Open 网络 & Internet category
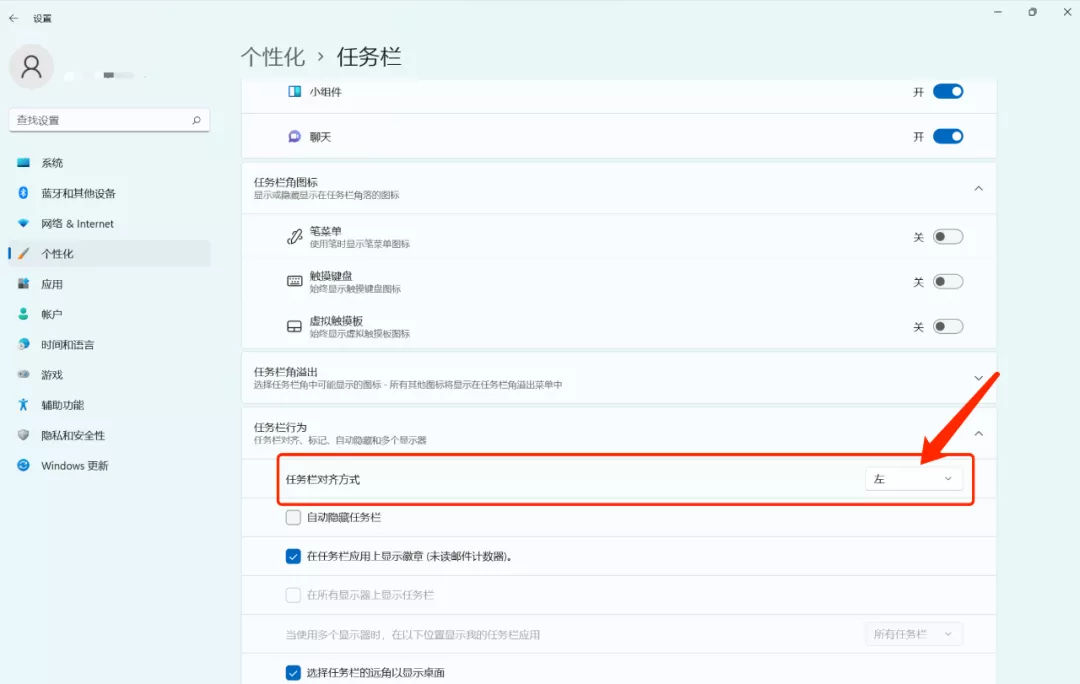 pos(110,223)
